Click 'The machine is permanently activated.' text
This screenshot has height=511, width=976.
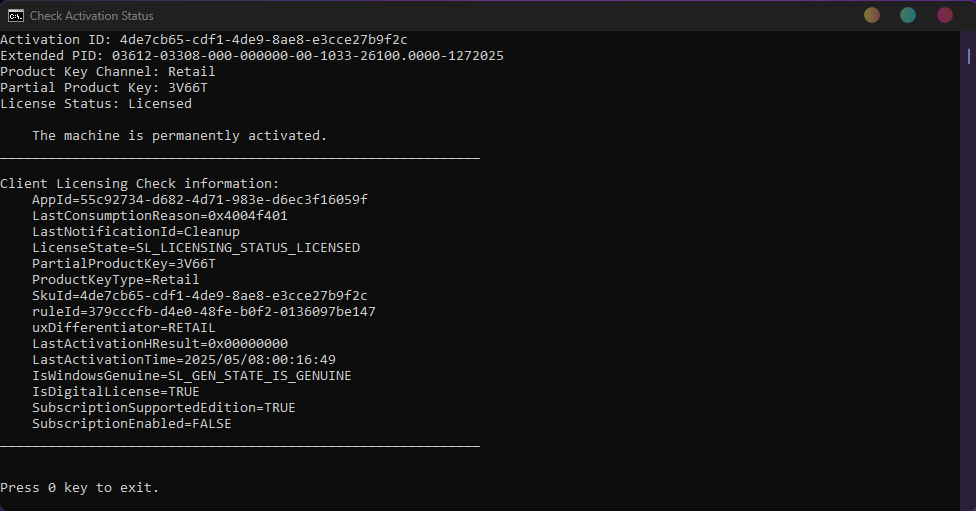[179, 135]
